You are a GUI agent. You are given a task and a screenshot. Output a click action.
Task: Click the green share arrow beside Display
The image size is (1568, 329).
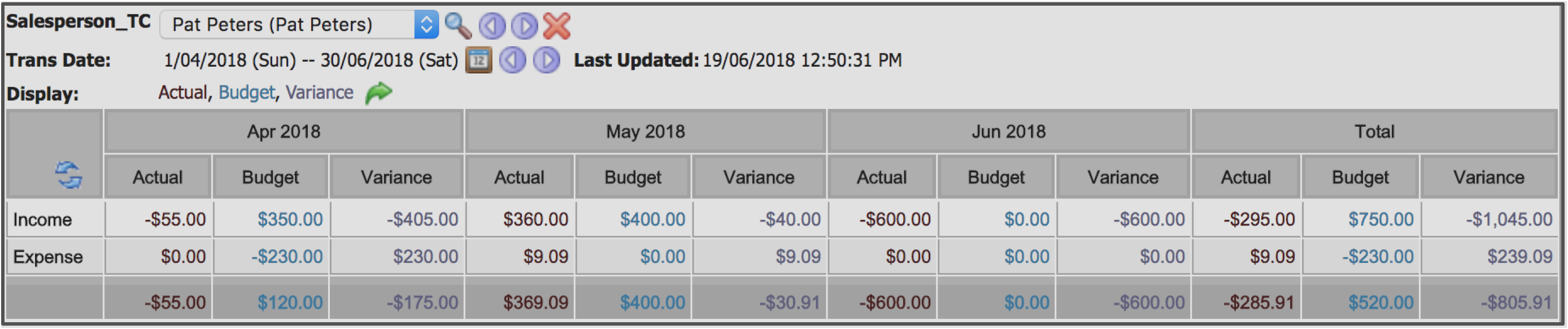378,93
